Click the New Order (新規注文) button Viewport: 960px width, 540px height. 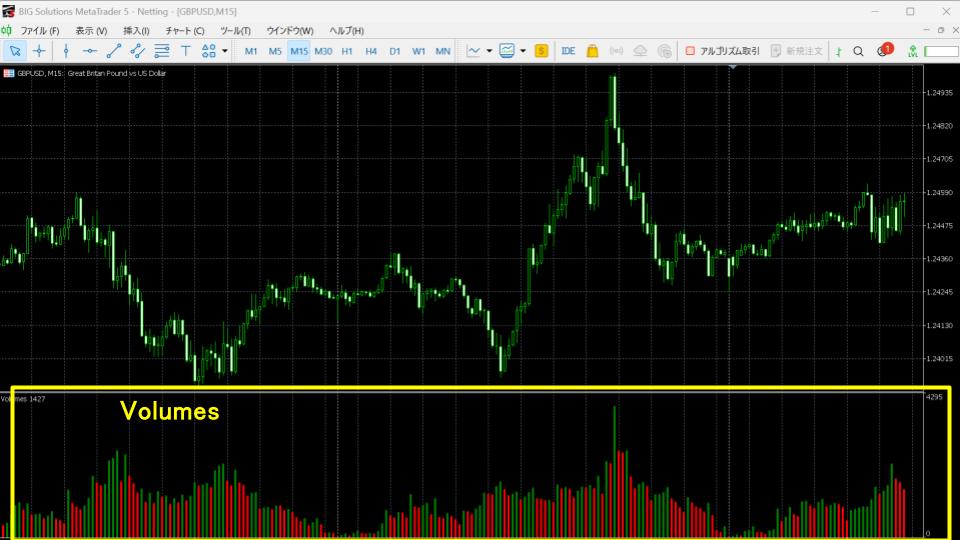[x=797, y=51]
